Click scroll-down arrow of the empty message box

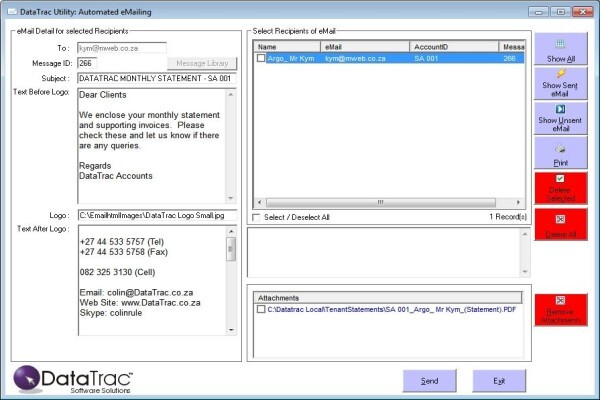pos(525,271)
